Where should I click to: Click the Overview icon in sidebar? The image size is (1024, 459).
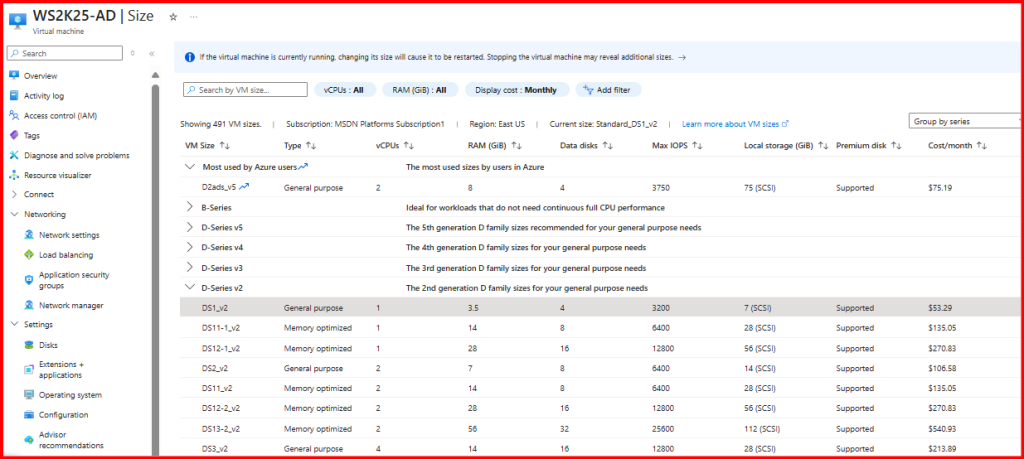click(14, 75)
